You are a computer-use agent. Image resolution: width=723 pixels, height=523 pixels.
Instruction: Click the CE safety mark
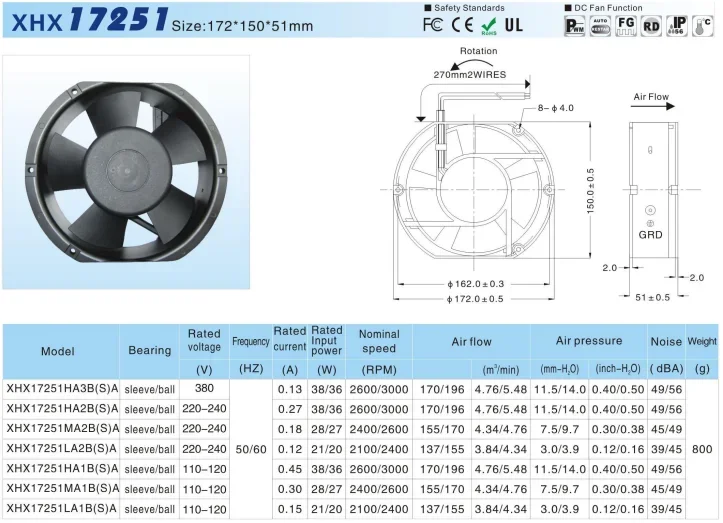tap(461, 24)
